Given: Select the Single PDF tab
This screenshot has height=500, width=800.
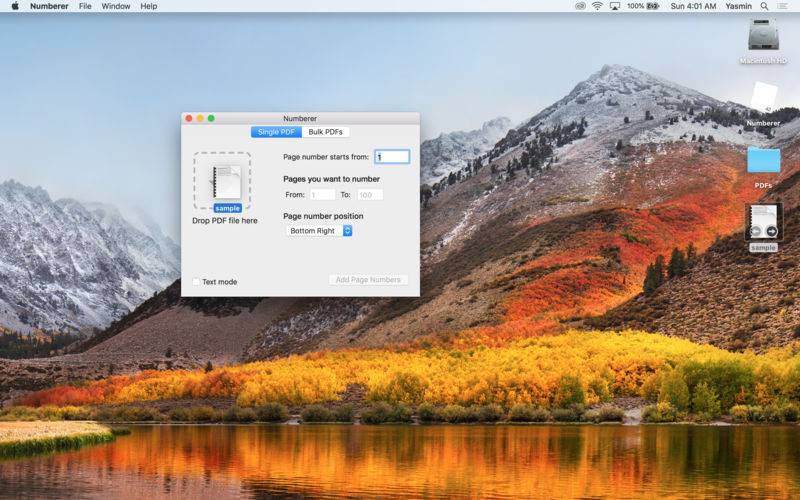Looking at the screenshot, I should [x=276, y=132].
